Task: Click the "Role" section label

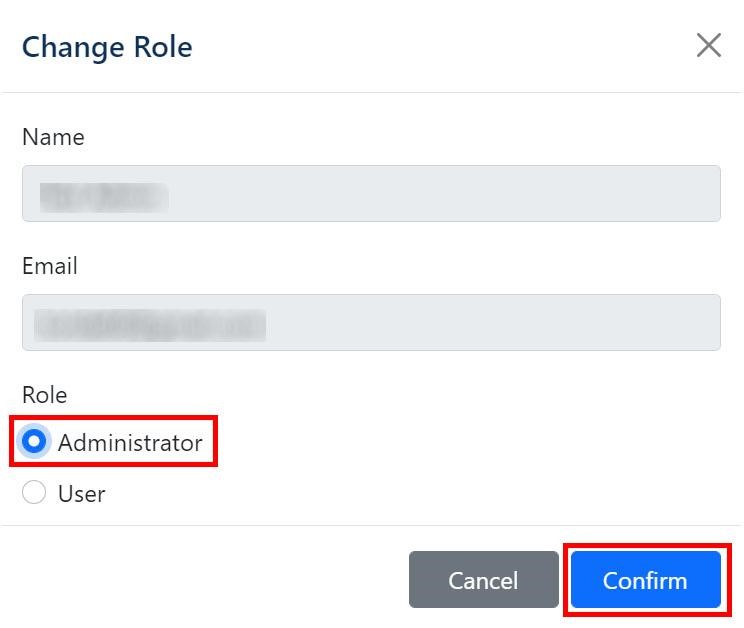Action: pos(45,395)
